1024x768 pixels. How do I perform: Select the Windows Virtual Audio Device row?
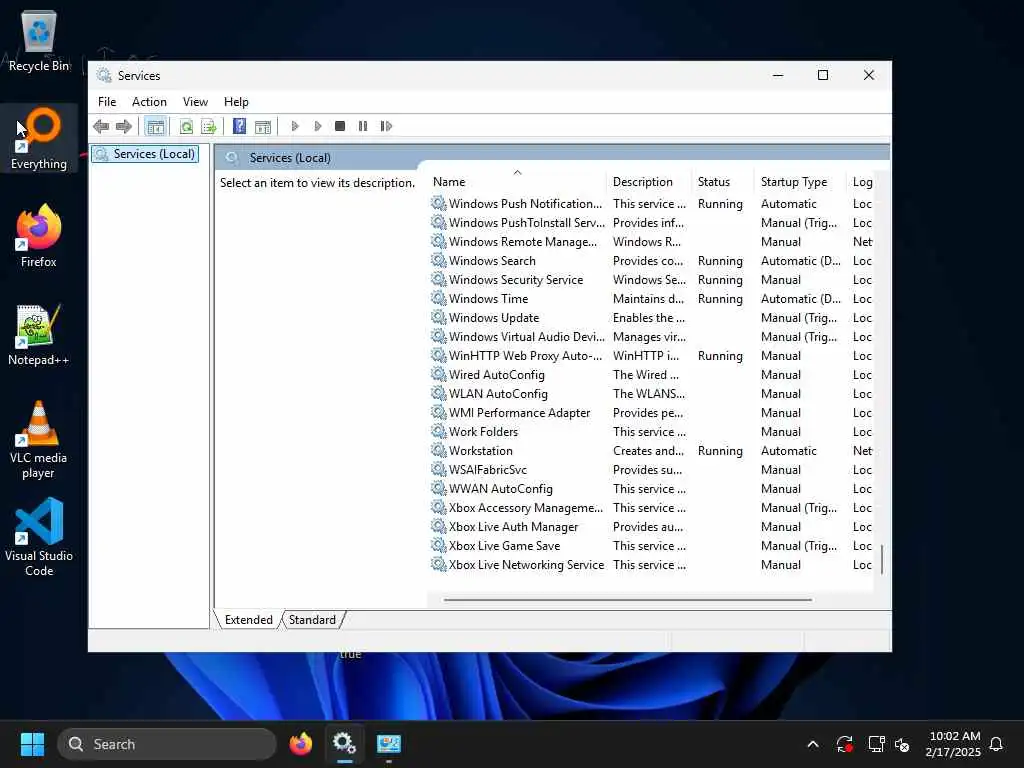(x=651, y=337)
